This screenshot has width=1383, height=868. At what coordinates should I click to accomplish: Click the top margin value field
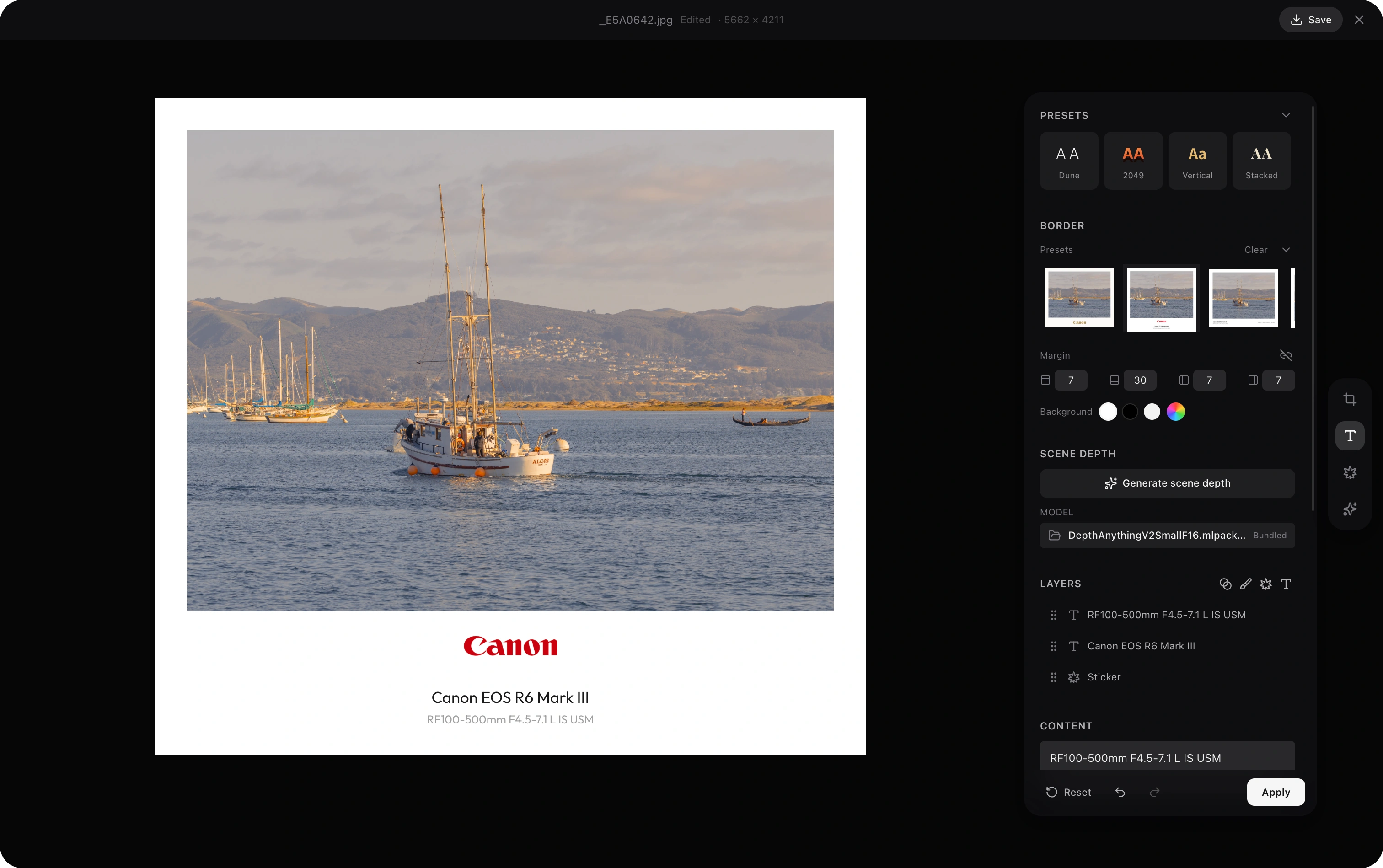(1071, 380)
